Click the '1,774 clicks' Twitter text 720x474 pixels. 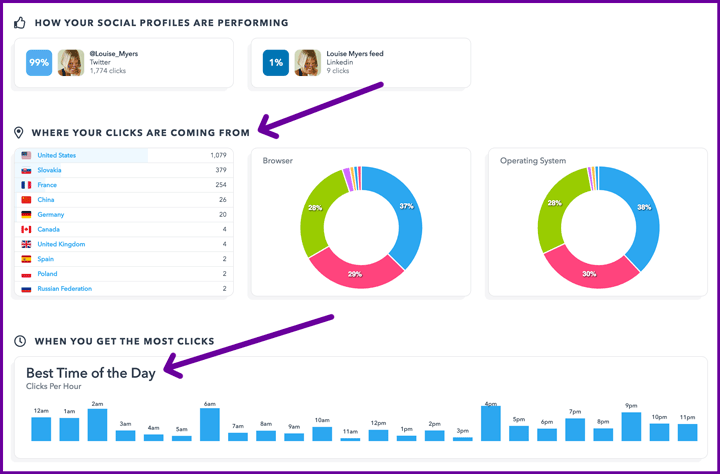coord(108,71)
